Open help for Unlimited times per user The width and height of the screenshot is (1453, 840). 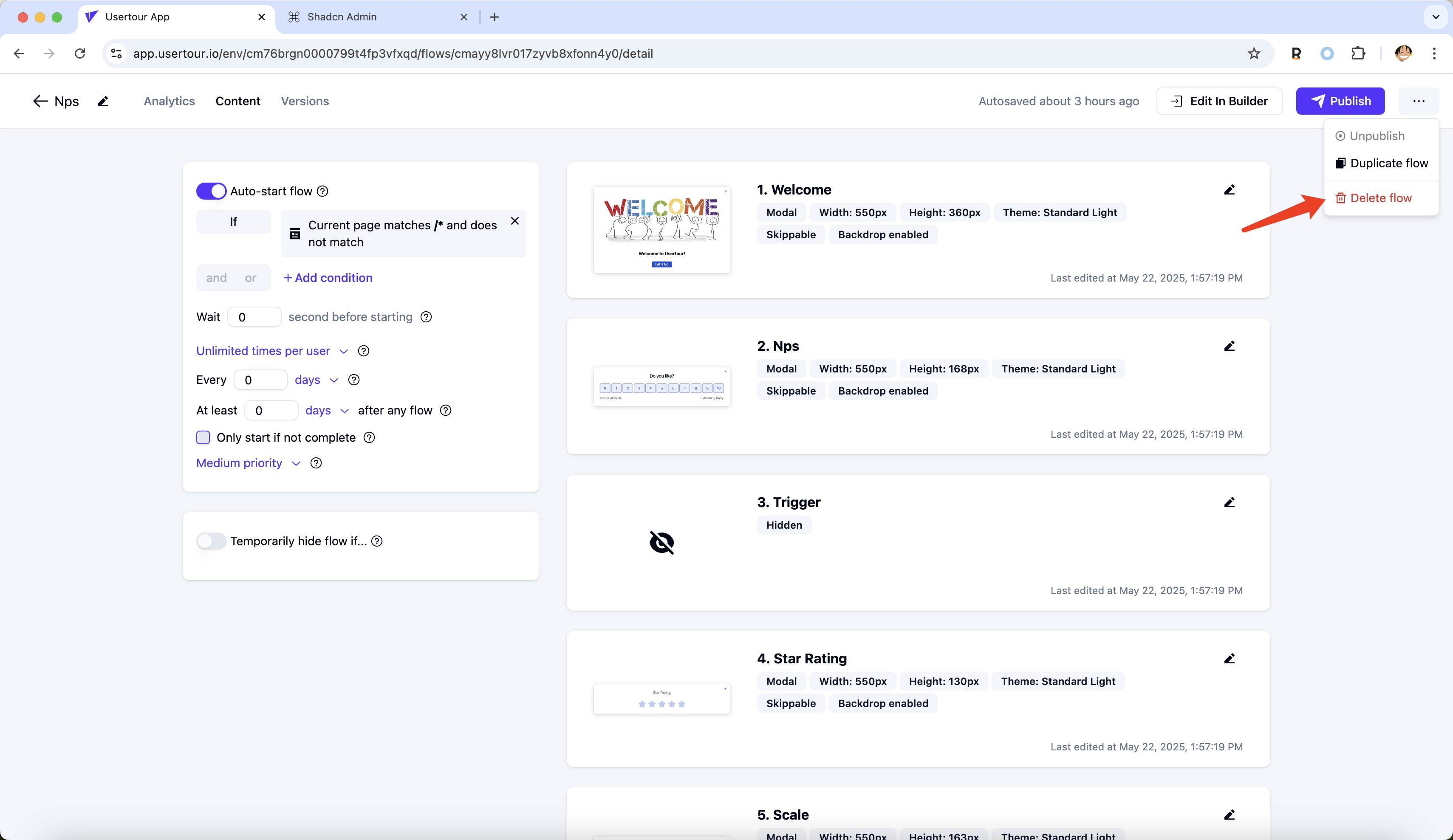pyautogui.click(x=364, y=350)
